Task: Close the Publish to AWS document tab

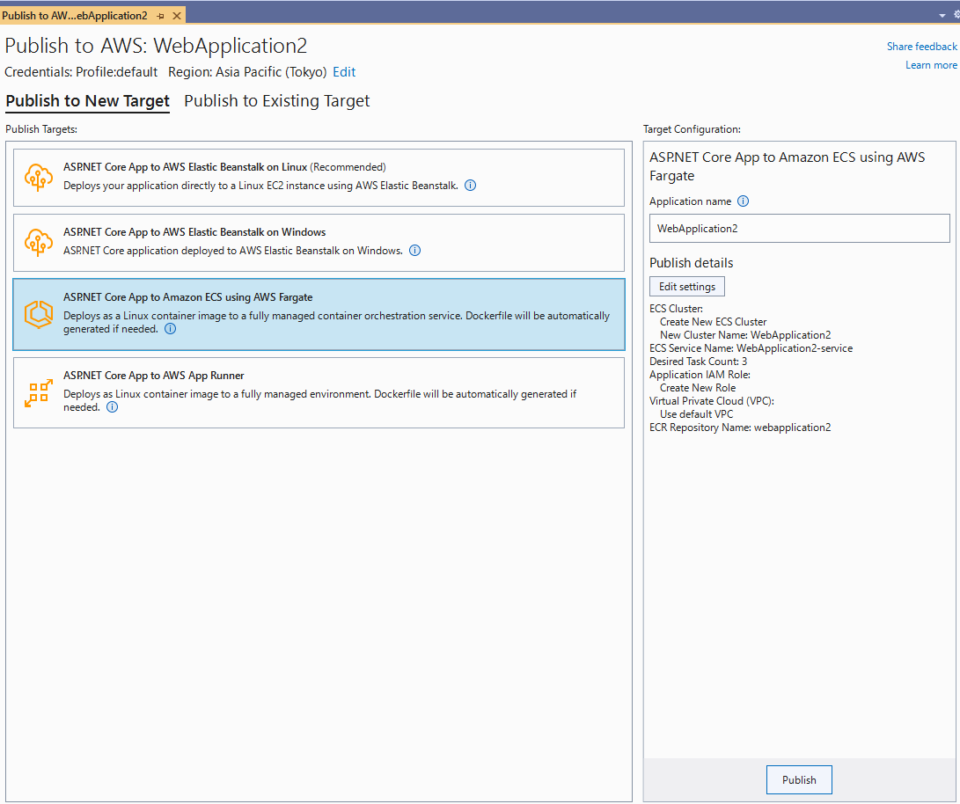Action: 176,16
